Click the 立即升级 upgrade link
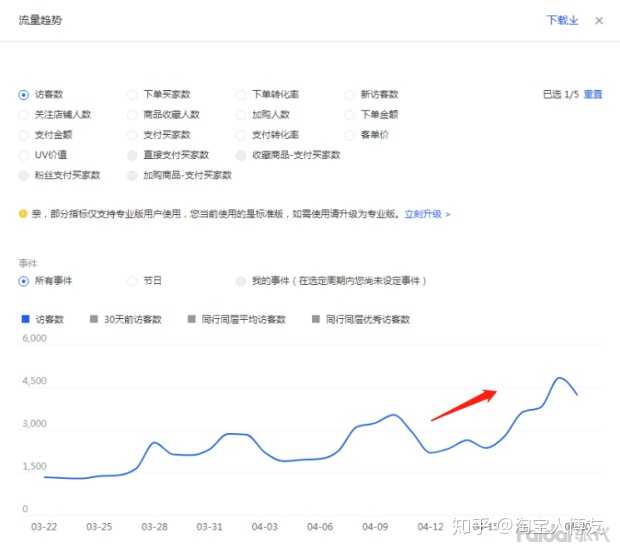The image size is (620, 553). (427, 214)
